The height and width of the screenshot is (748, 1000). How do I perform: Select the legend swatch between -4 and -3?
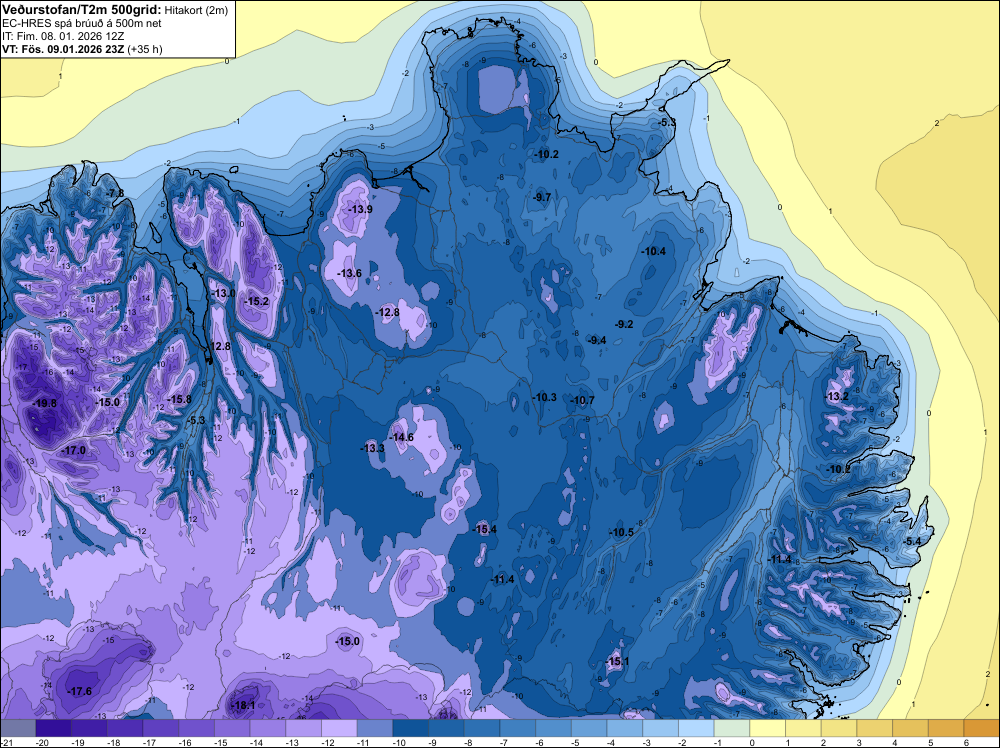click(625, 728)
